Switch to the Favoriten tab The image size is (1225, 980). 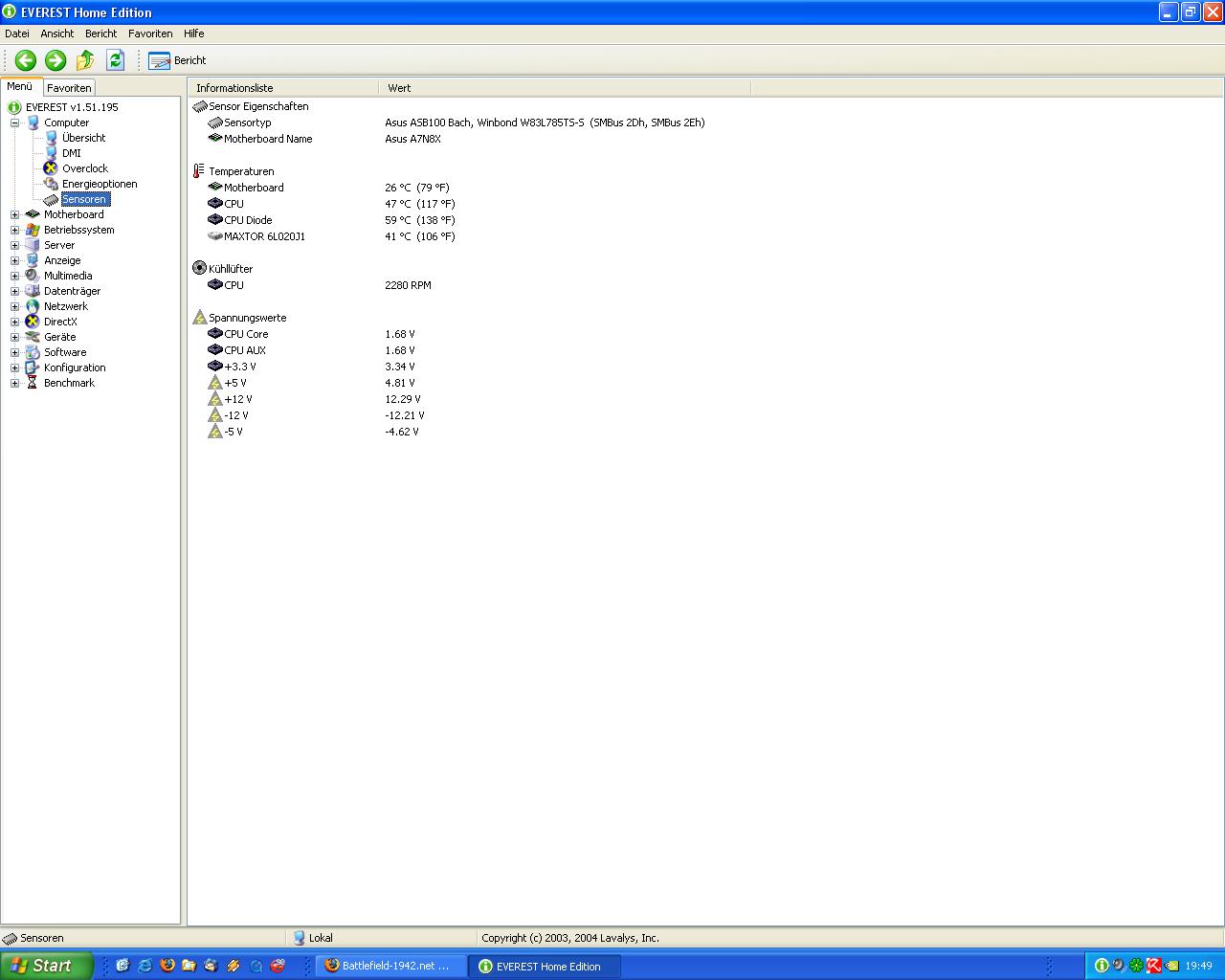click(x=69, y=87)
